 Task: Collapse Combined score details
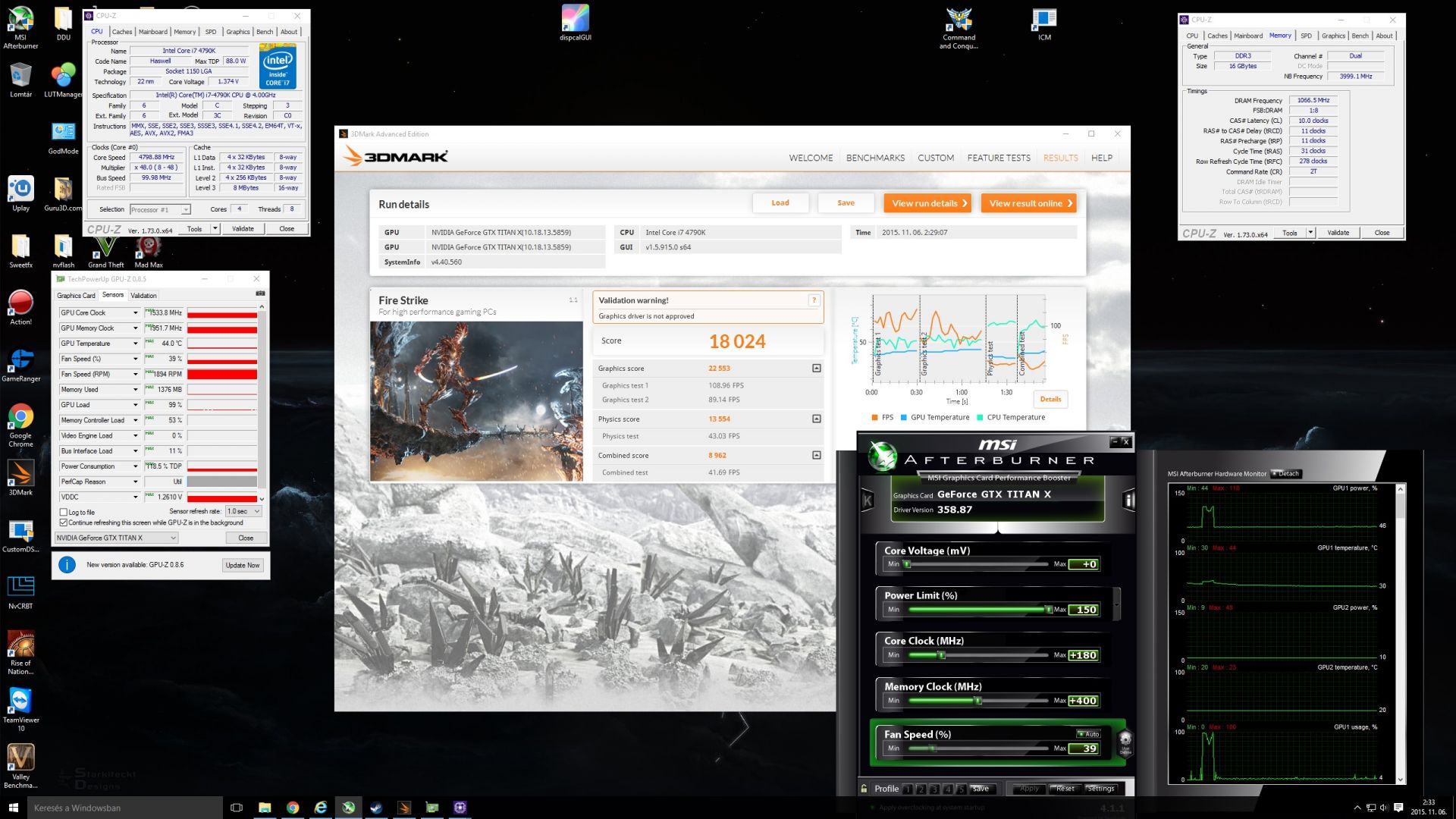tap(817, 455)
